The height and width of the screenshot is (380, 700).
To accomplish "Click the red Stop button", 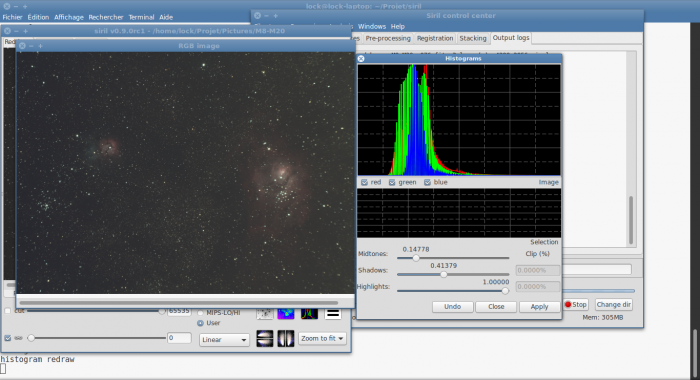I will [576, 305].
